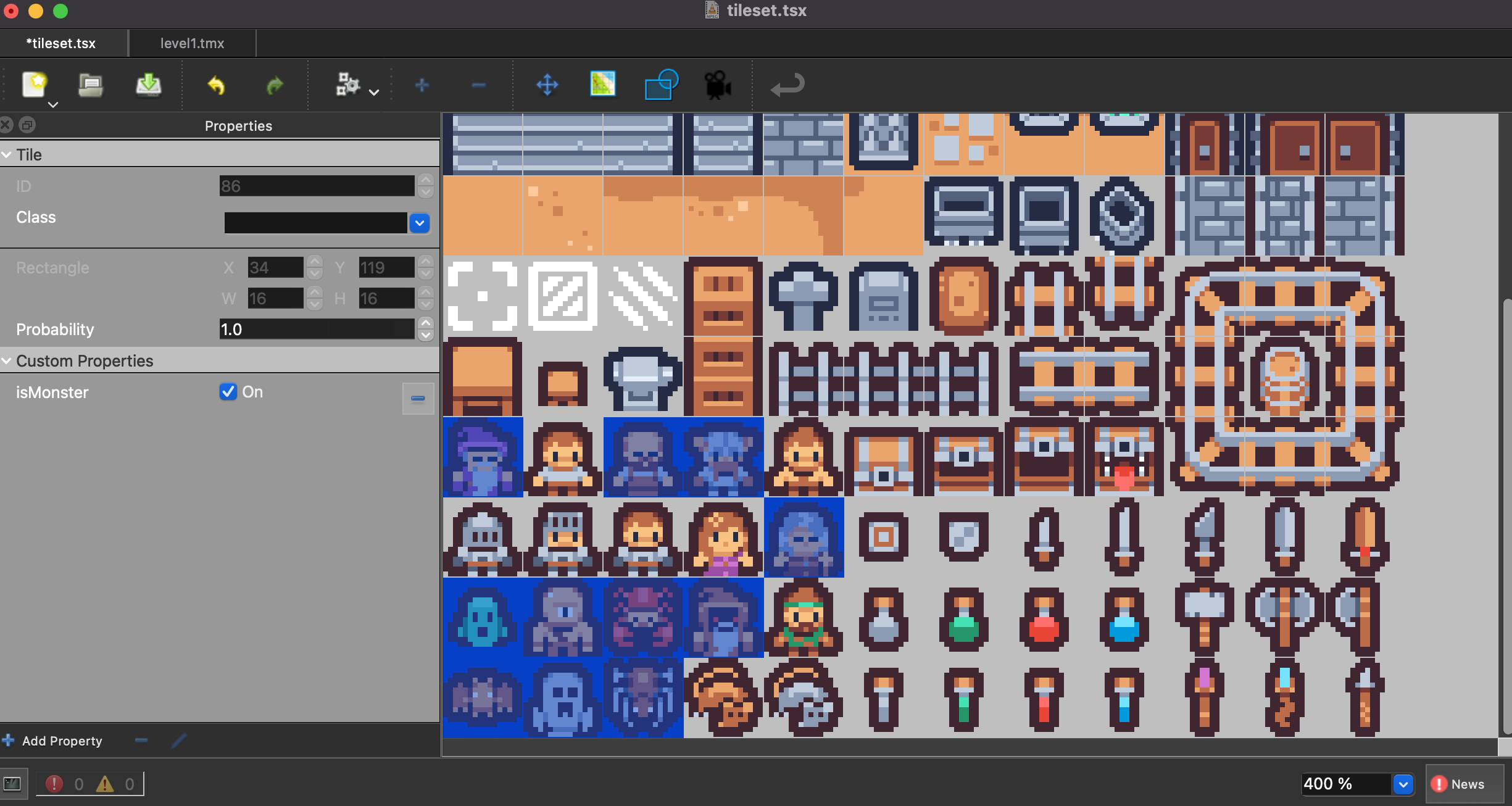Screen dimensions: 1512x806
Task: Open Edit Terrain/Wang Sets icon
Action: 603,84
